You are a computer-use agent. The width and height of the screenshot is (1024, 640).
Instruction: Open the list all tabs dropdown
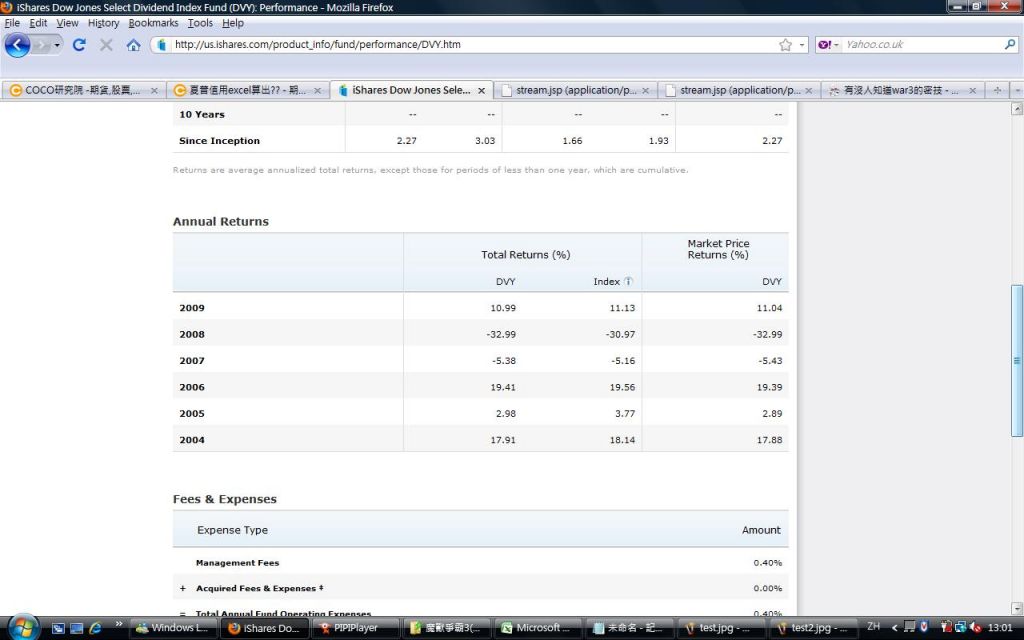(x=1017, y=90)
